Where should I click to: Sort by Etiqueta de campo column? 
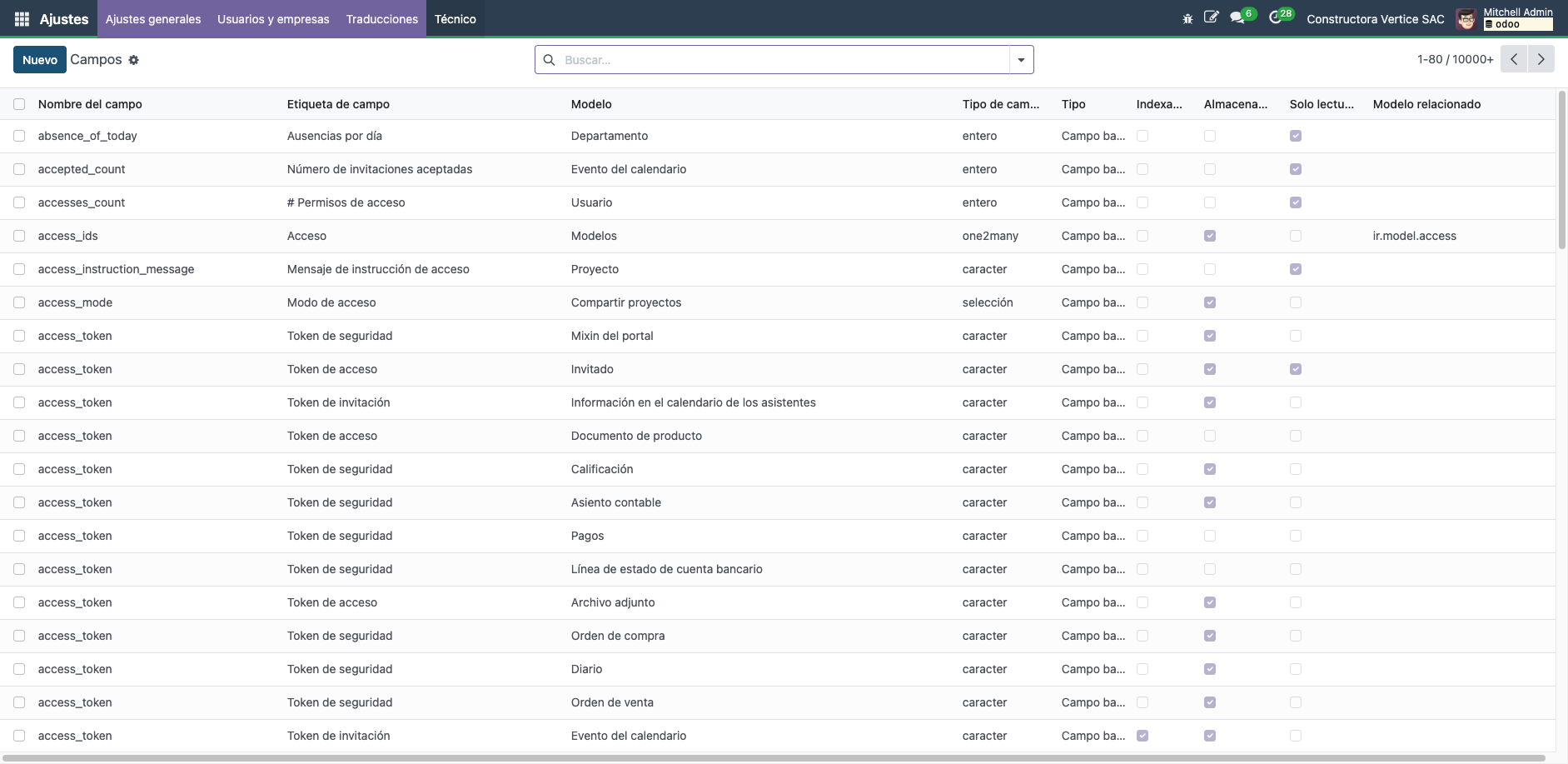[x=338, y=104]
